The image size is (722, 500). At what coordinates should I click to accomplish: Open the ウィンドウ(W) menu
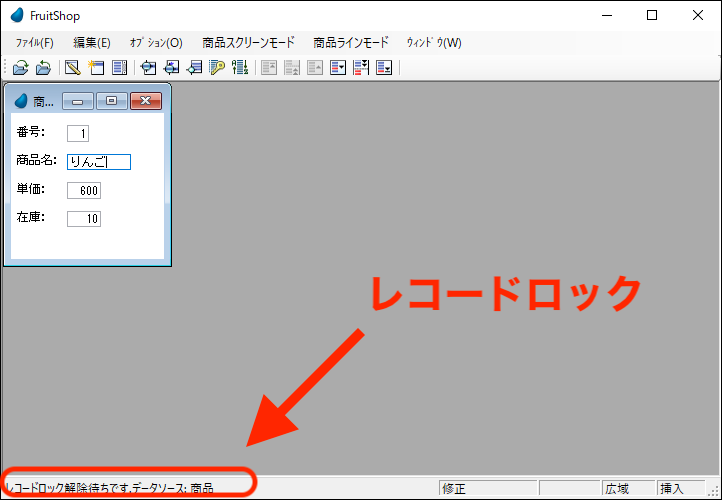click(x=434, y=43)
